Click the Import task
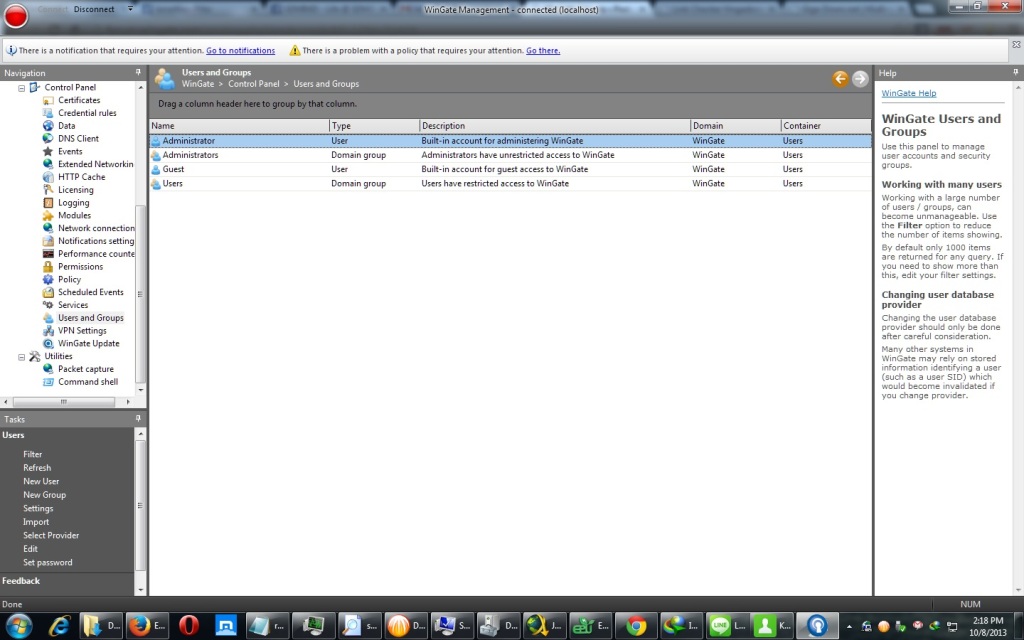The image size is (1024, 640). point(36,522)
